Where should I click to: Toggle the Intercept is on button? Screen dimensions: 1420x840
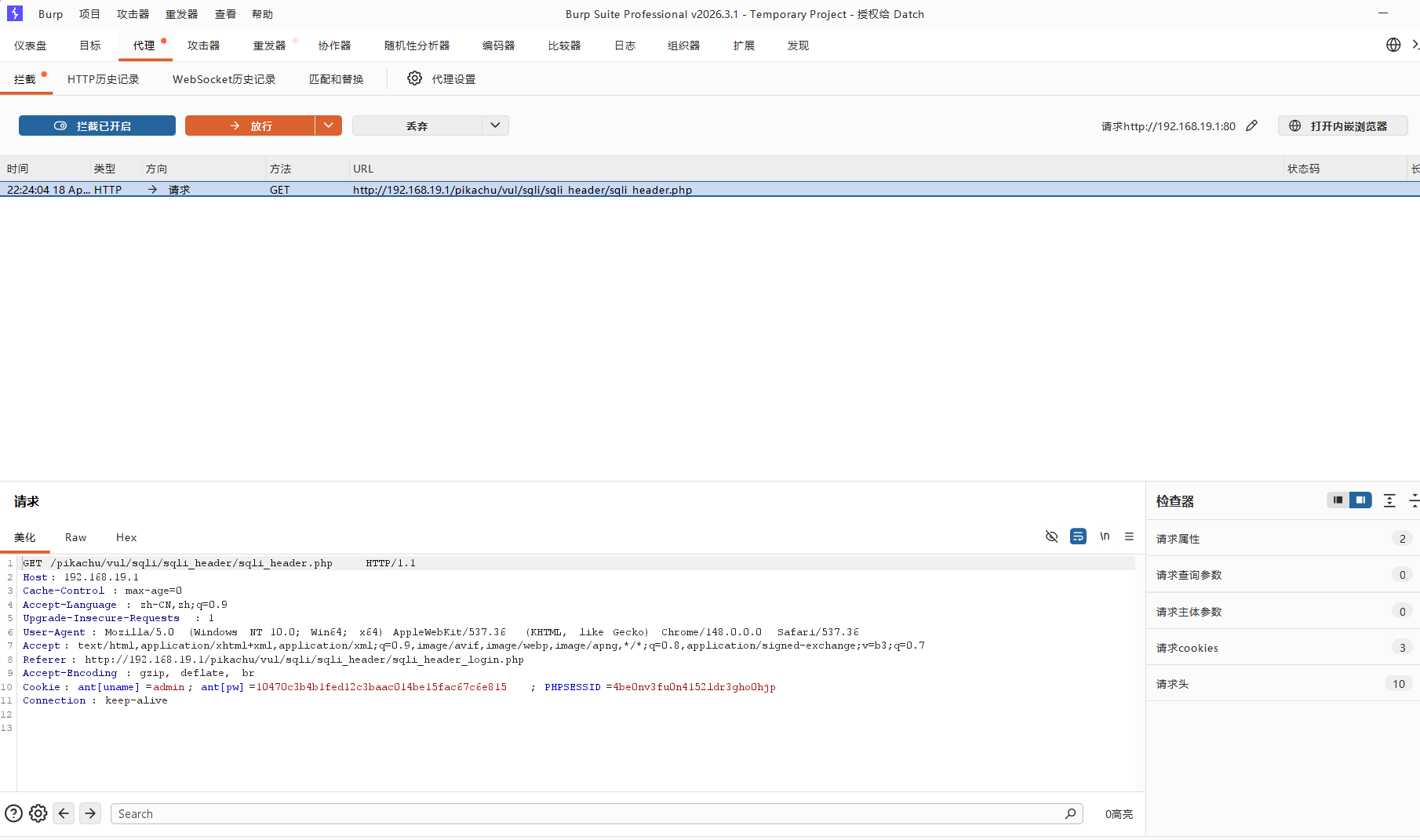tap(97, 125)
